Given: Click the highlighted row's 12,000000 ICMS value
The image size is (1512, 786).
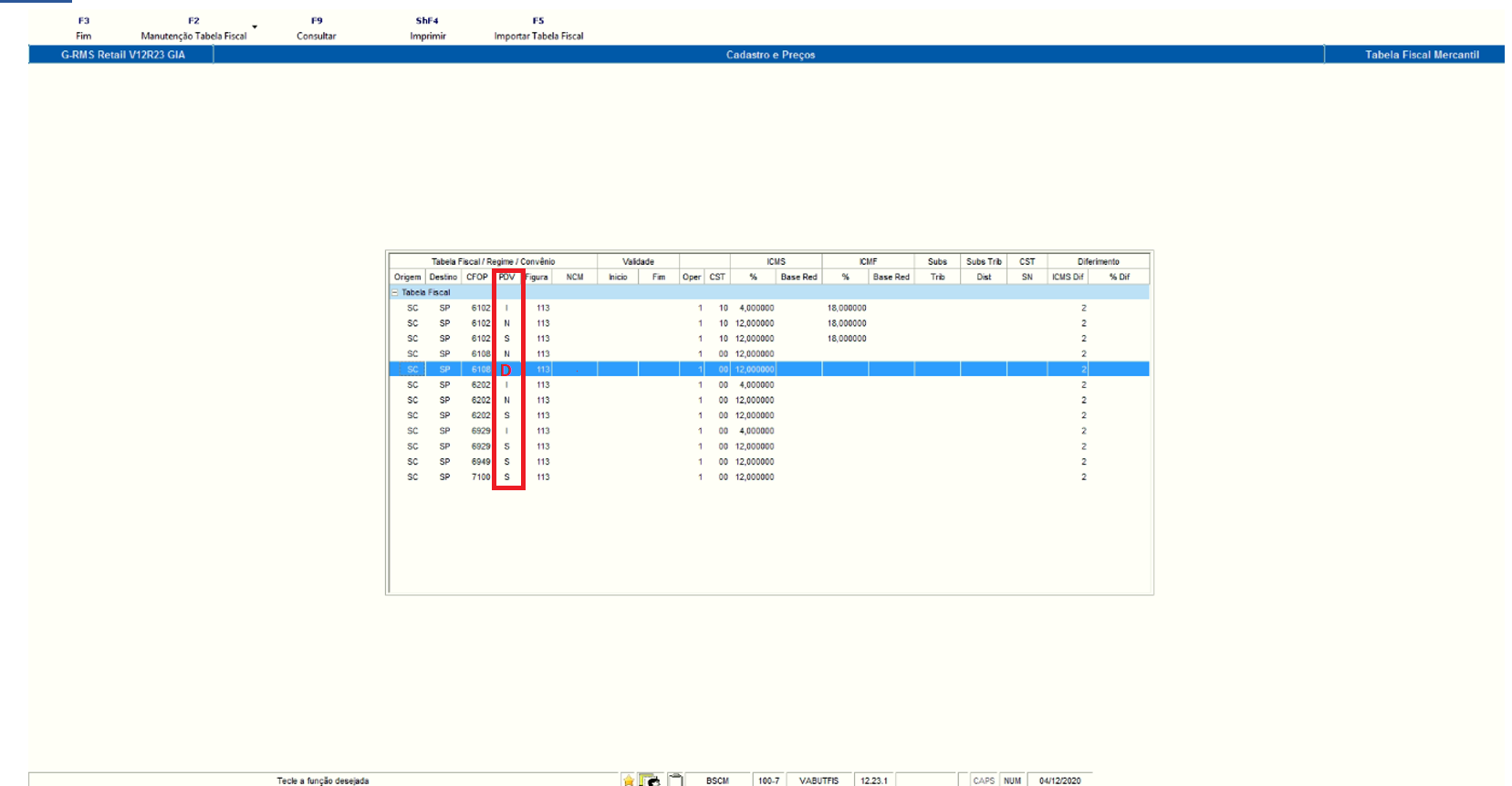Looking at the screenshot, I should [755, 370].
